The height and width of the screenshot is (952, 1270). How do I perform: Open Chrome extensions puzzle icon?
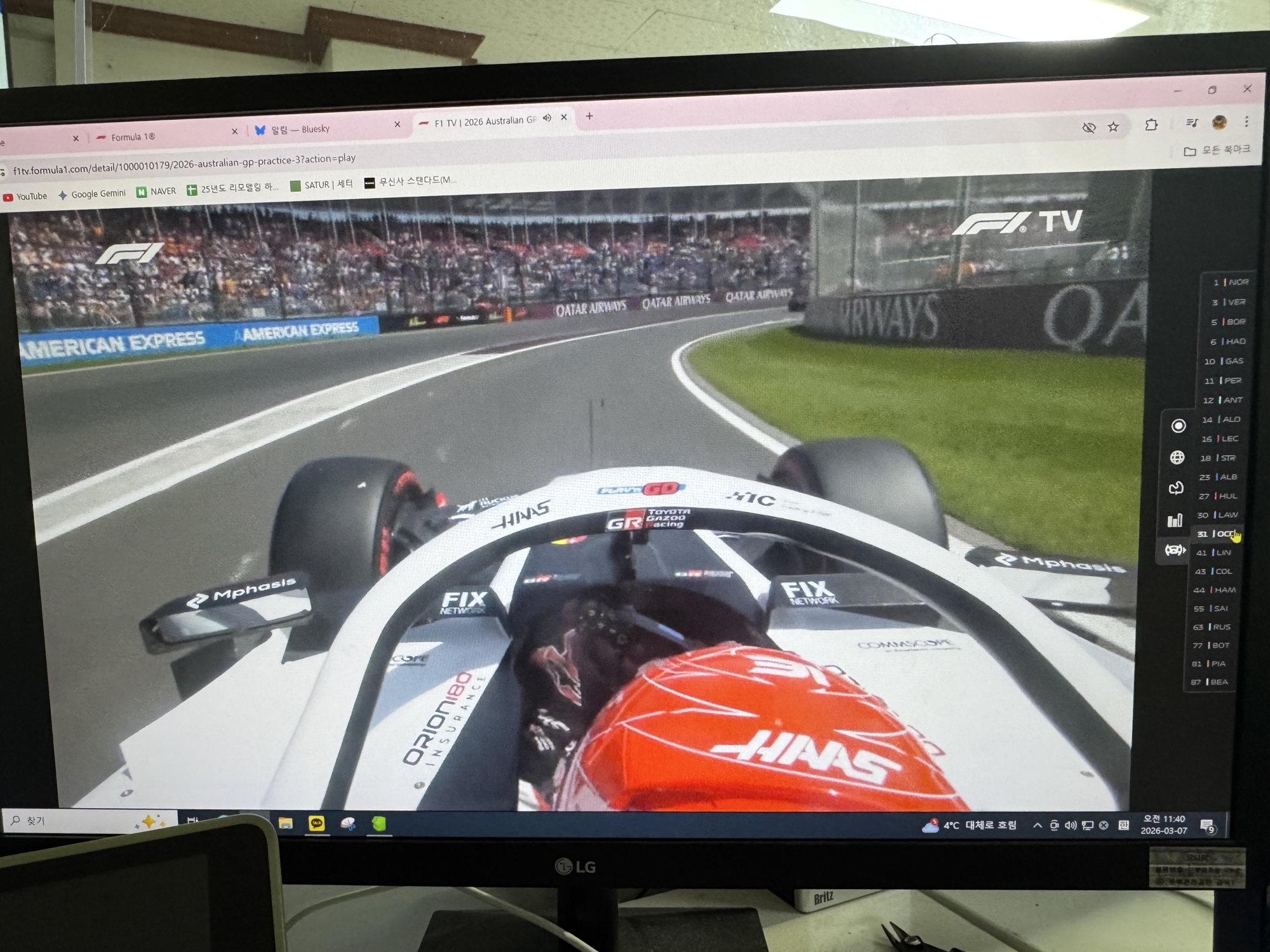tap(1151, 125)
